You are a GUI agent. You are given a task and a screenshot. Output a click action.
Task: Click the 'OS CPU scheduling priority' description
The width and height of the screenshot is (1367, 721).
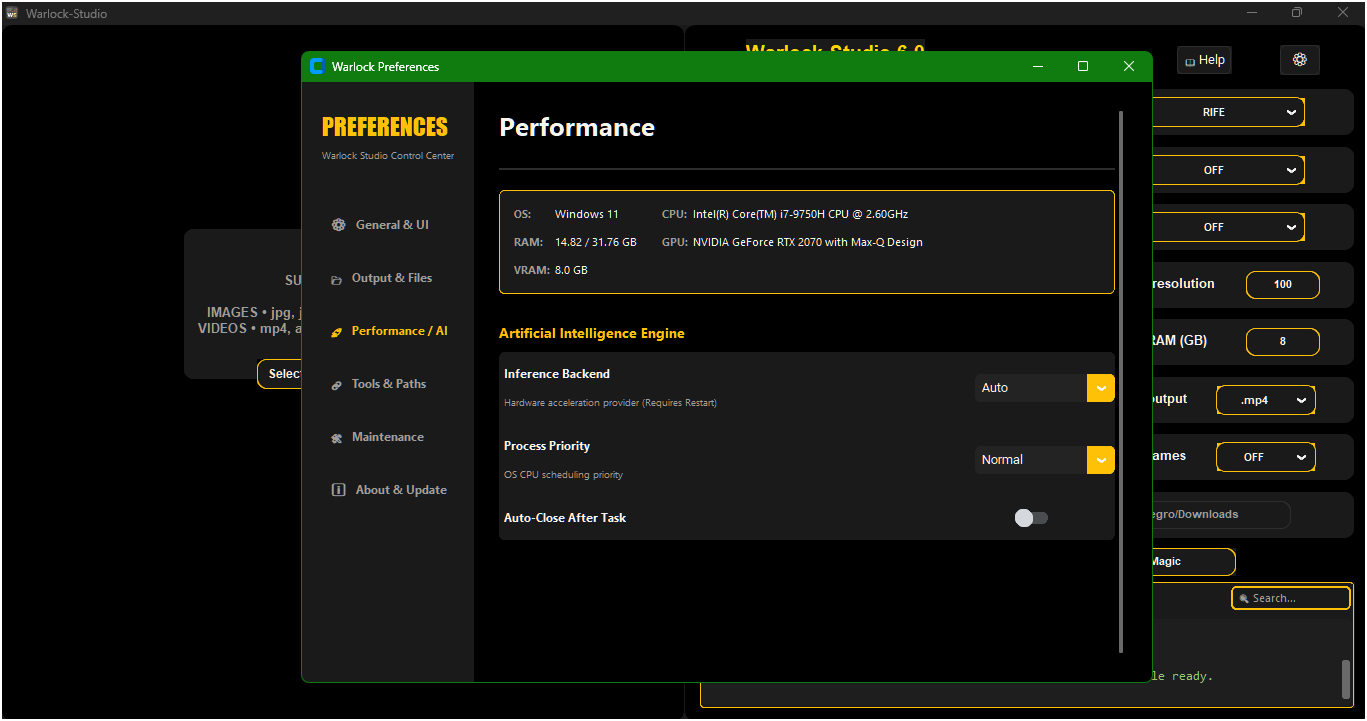click(x=564, y=475)
